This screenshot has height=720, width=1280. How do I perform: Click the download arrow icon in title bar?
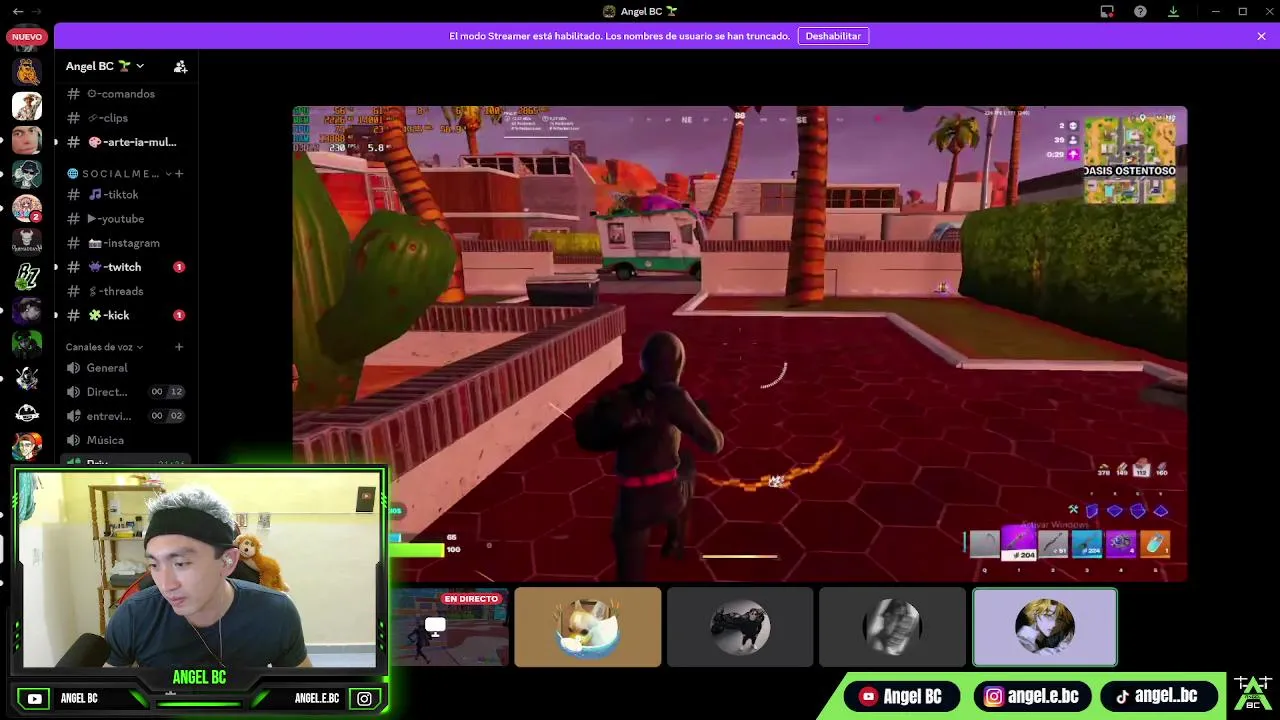(1173, 11)
